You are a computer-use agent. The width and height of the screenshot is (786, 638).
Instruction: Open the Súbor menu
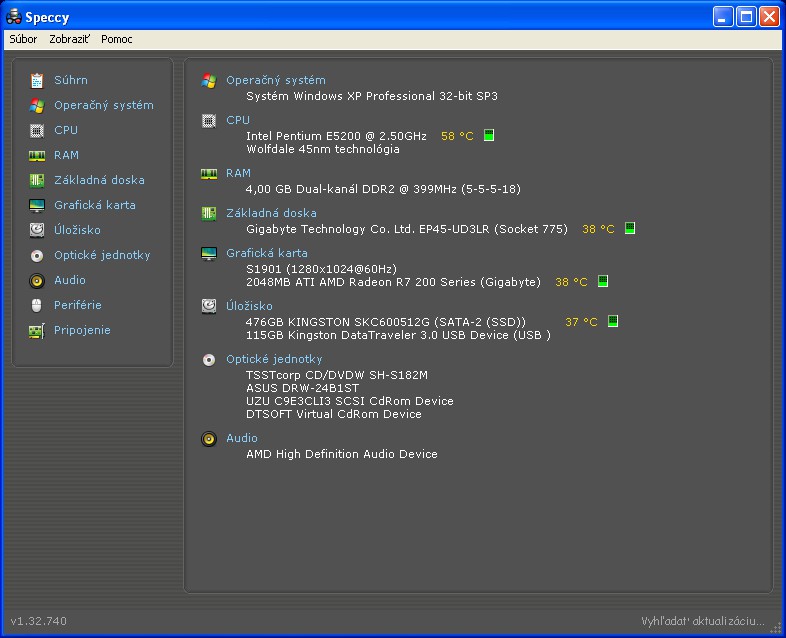[x=23, y=39]
